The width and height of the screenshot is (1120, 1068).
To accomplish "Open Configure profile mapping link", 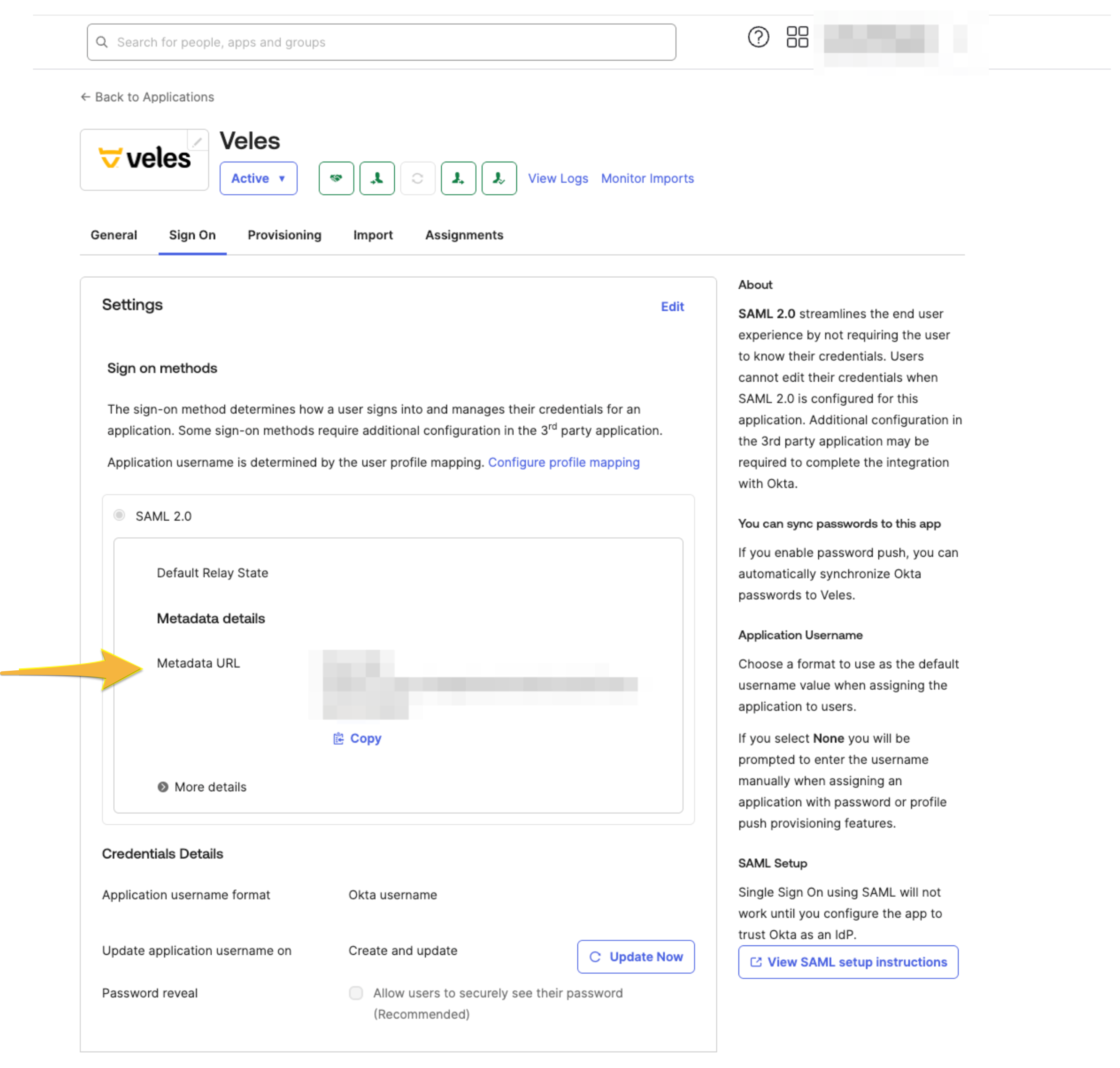I will click(x=564, y=462).
